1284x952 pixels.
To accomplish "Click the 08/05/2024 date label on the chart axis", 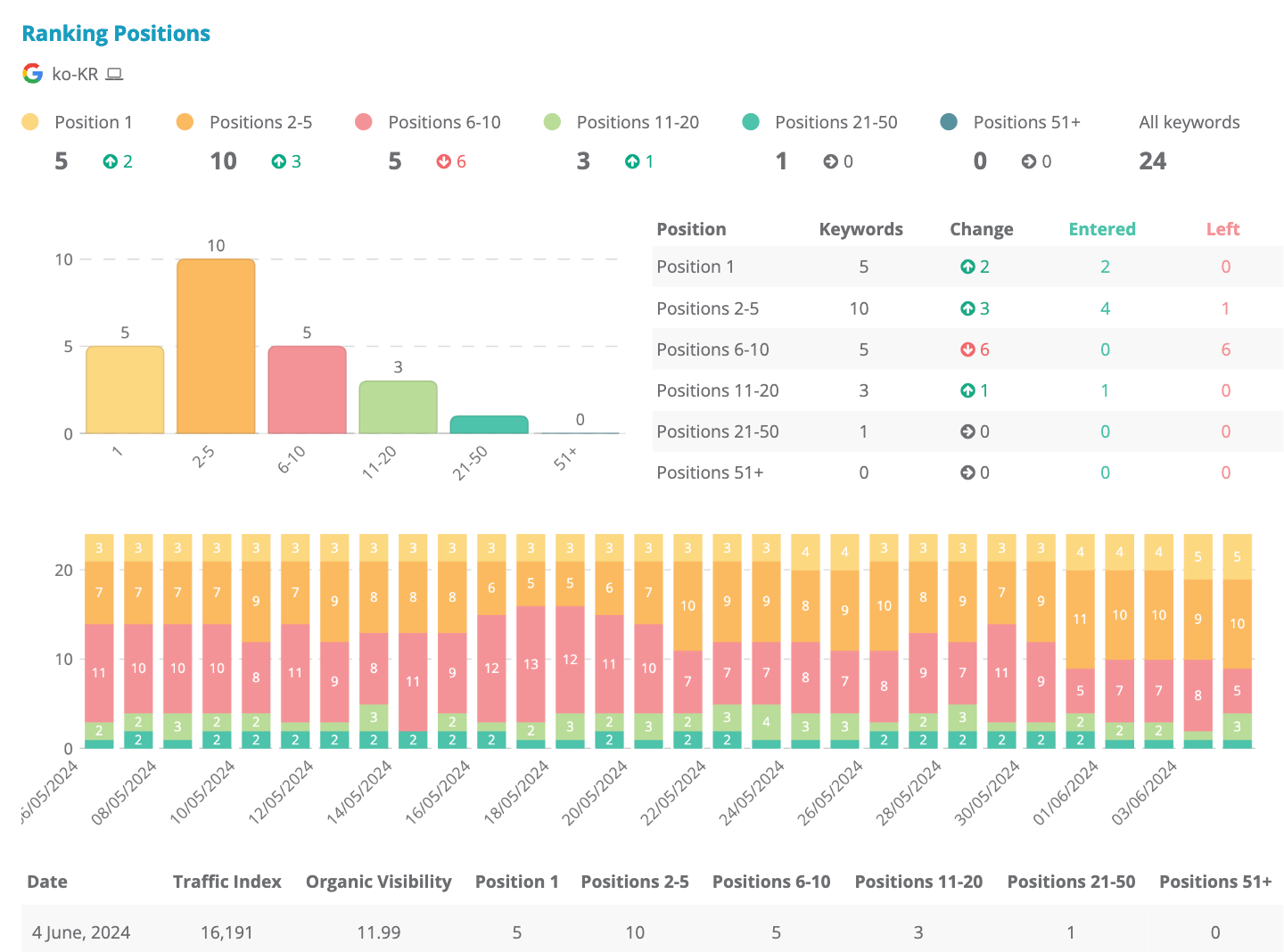I will pos(126,792).
